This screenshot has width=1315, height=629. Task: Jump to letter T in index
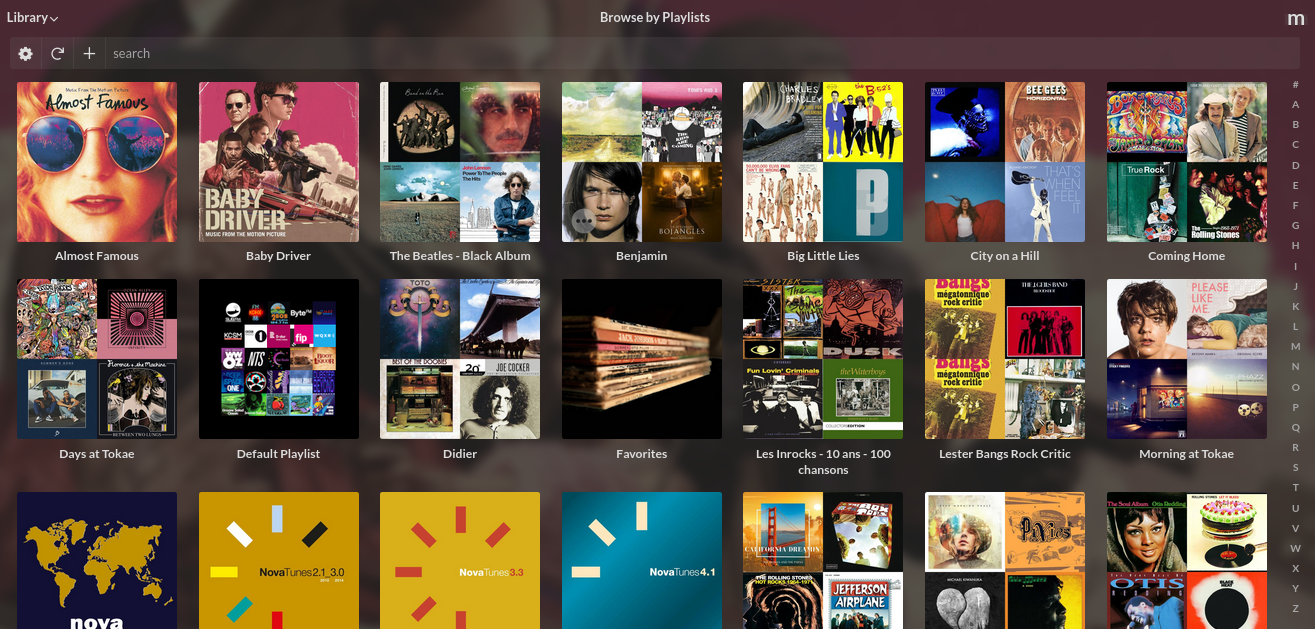click(x=1296, y=487)
